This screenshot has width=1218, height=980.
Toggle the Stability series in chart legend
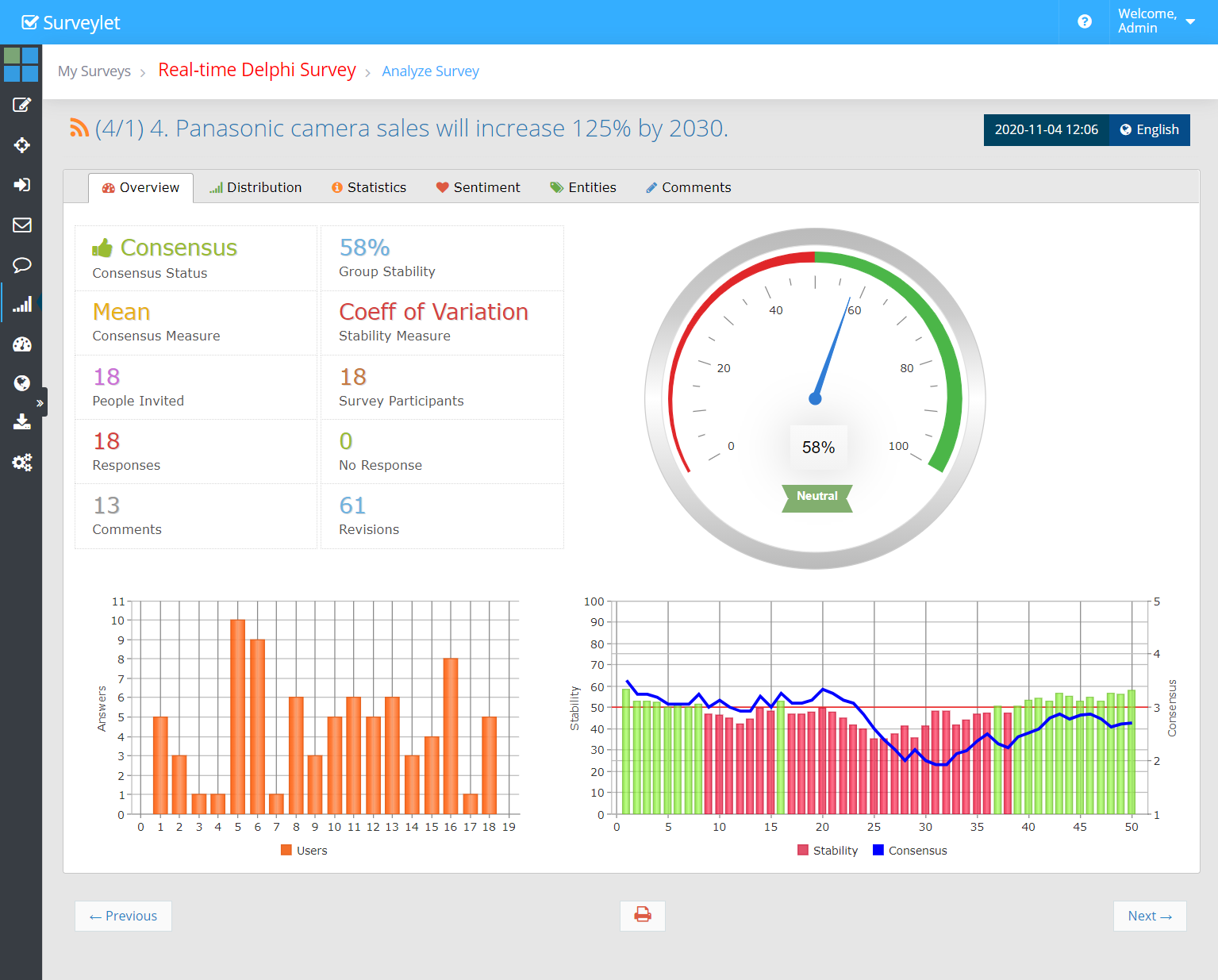[828, 851]
